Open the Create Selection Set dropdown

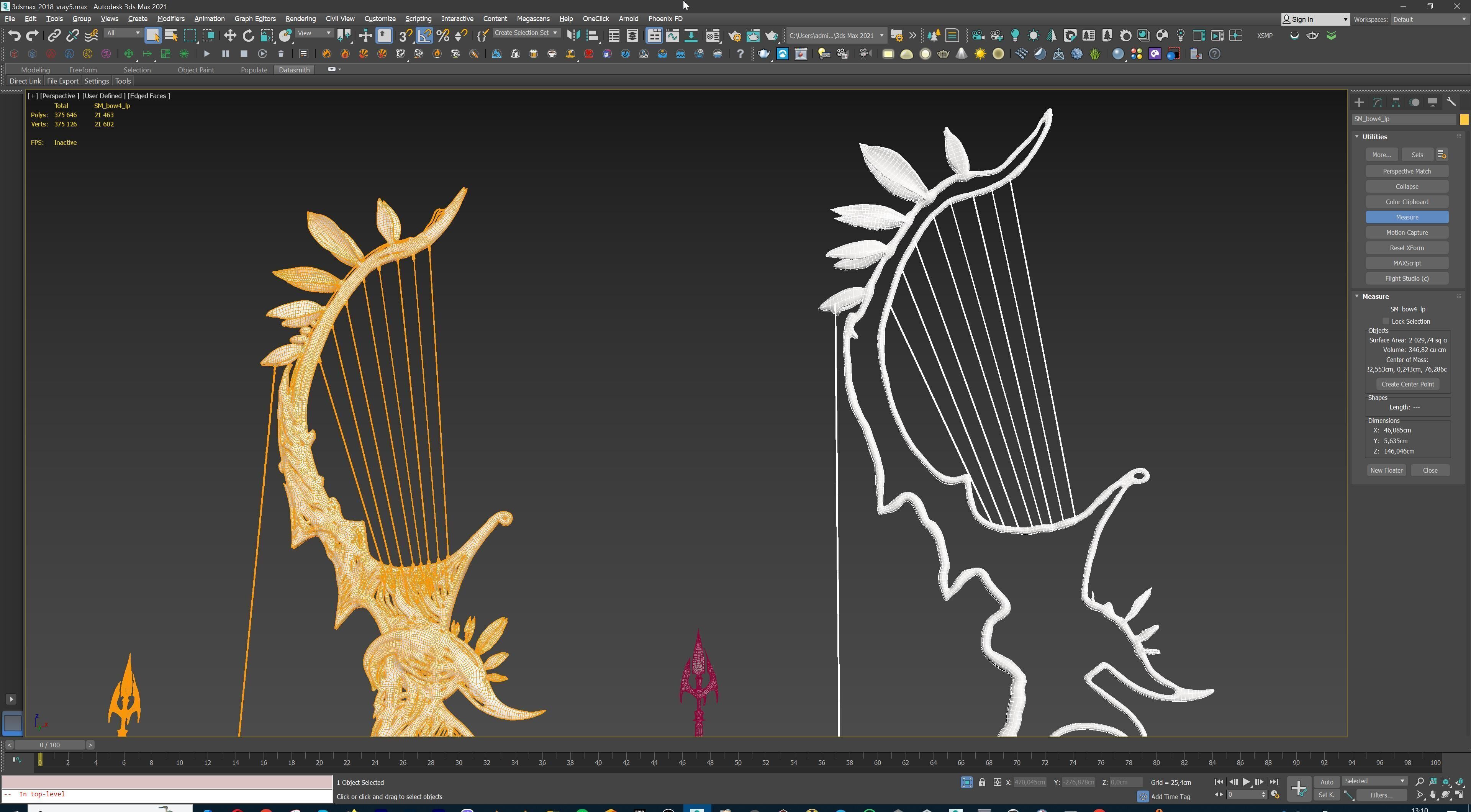[x=525, y=33]
